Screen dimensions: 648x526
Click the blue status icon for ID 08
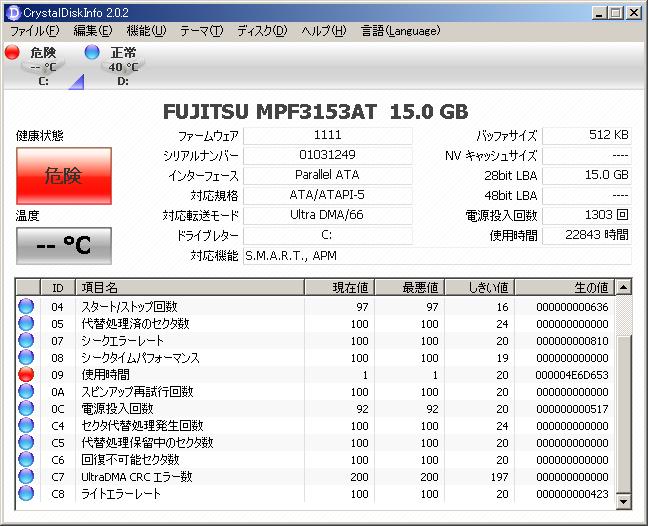pos(26,357)
